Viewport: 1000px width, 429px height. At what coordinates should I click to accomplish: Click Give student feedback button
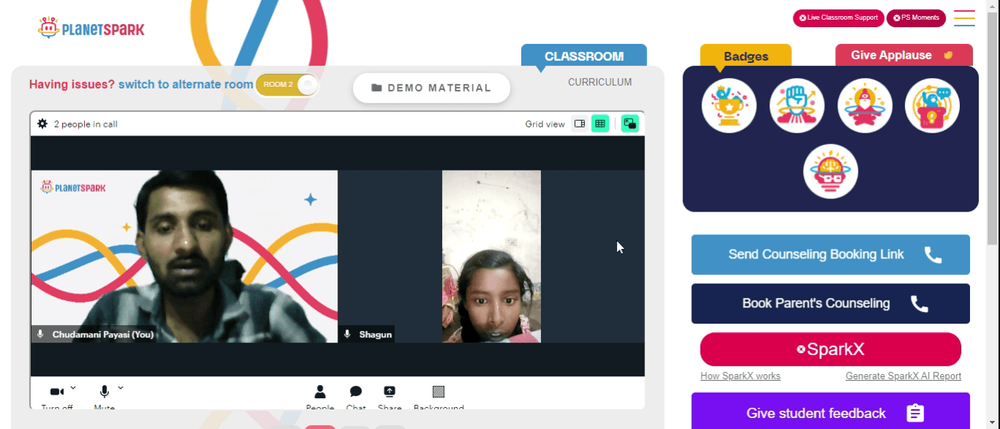click(830, 411)
